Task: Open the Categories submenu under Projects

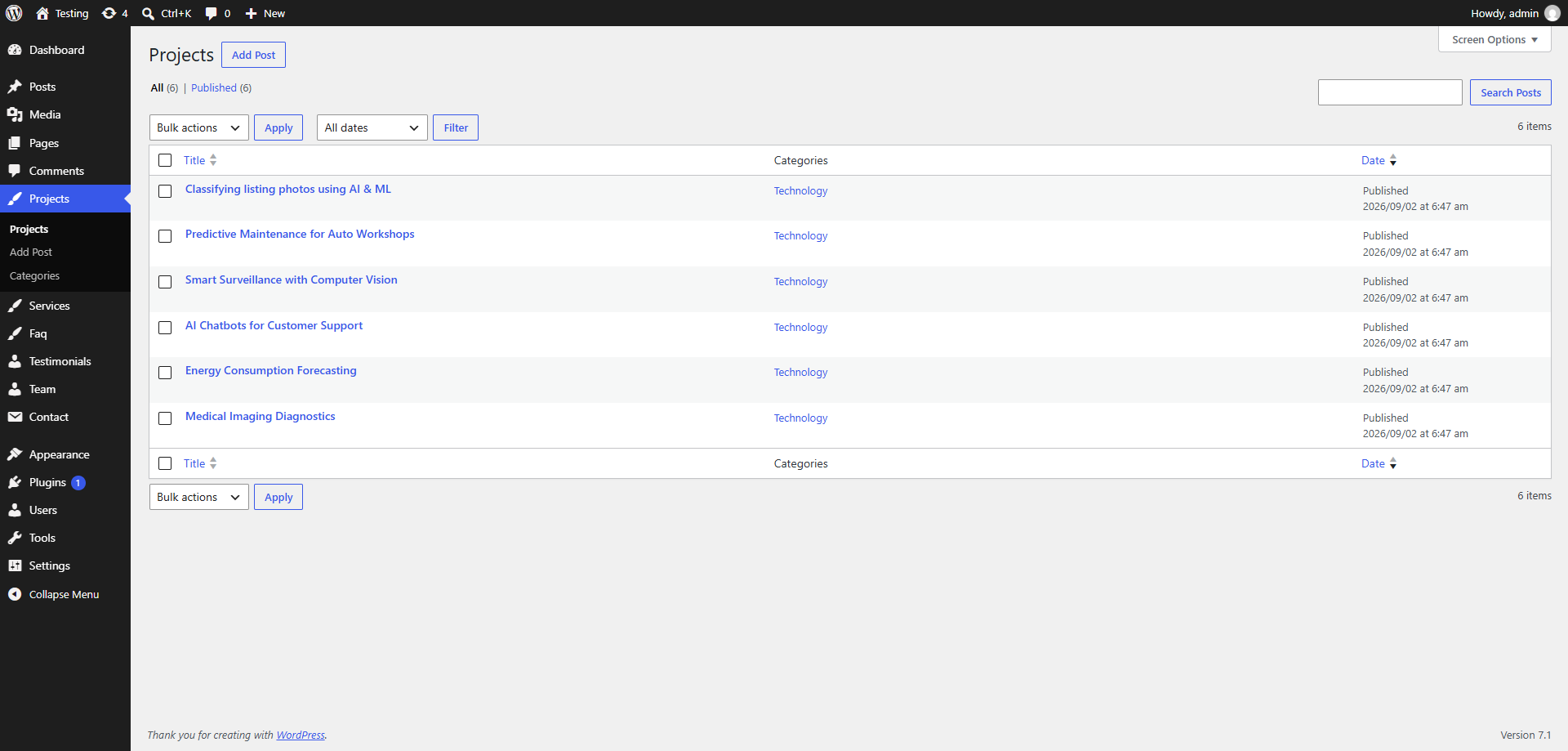Action: coord(34,276)
